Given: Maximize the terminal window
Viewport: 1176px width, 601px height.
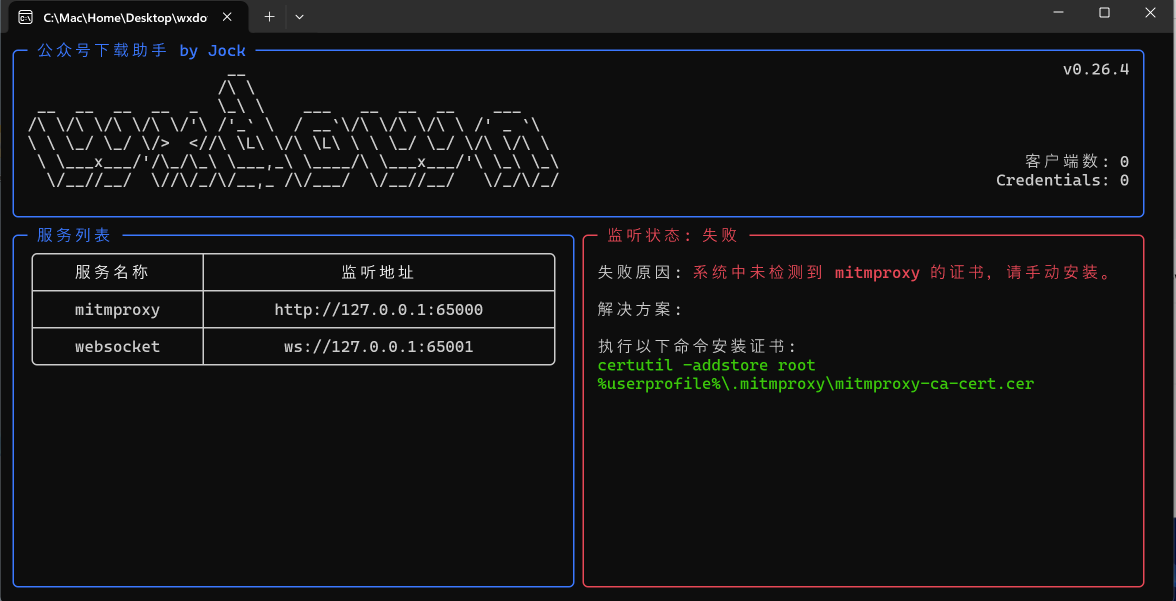Looking at the screenshot, I should pos(1104,13).
